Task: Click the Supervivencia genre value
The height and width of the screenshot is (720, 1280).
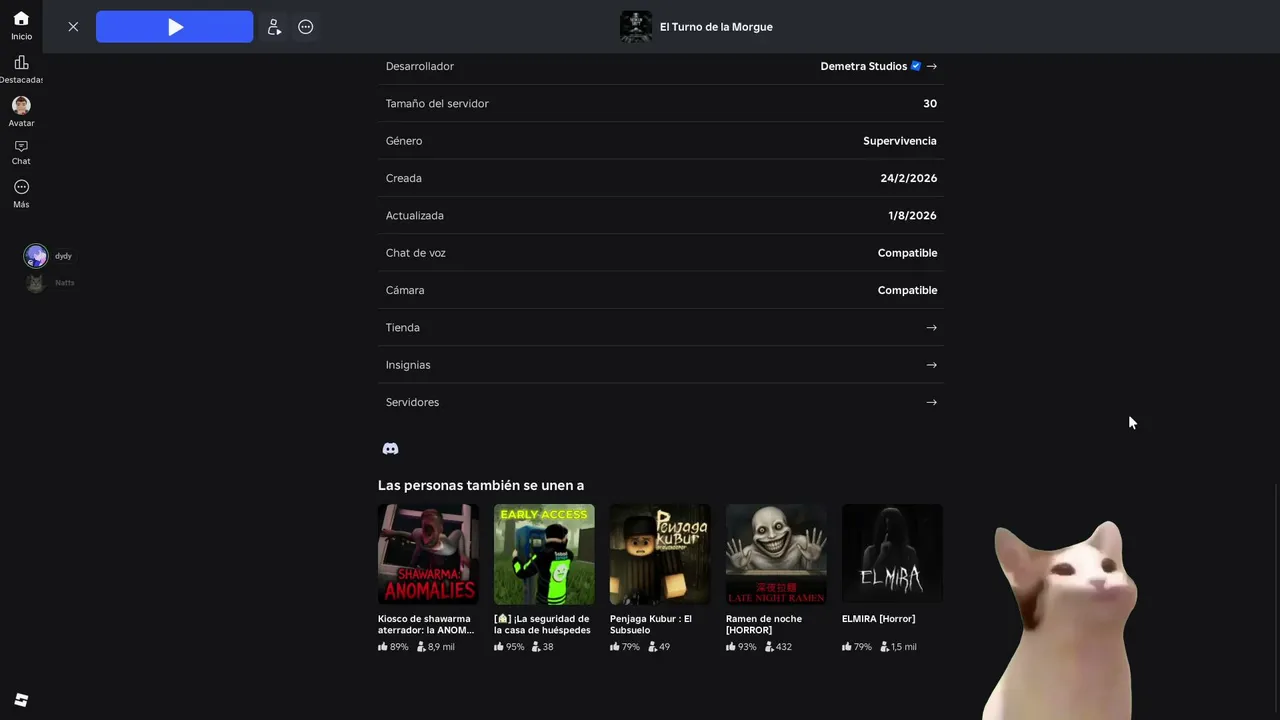Action: 900,141
